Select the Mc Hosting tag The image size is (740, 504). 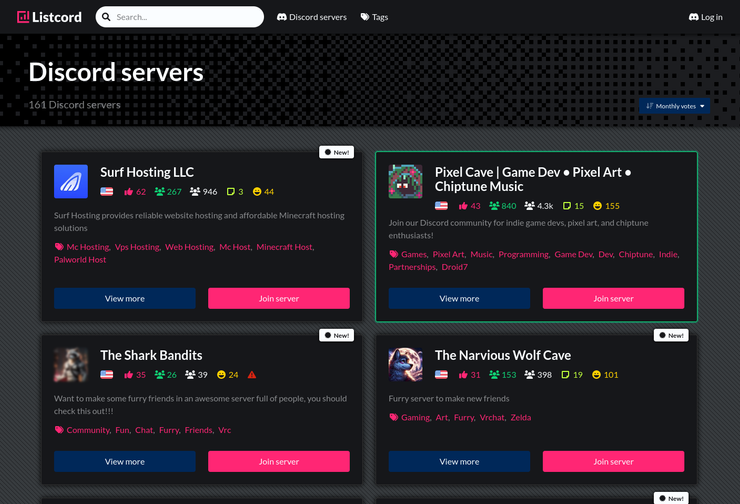pyautogui.click(x=88, y=247)
